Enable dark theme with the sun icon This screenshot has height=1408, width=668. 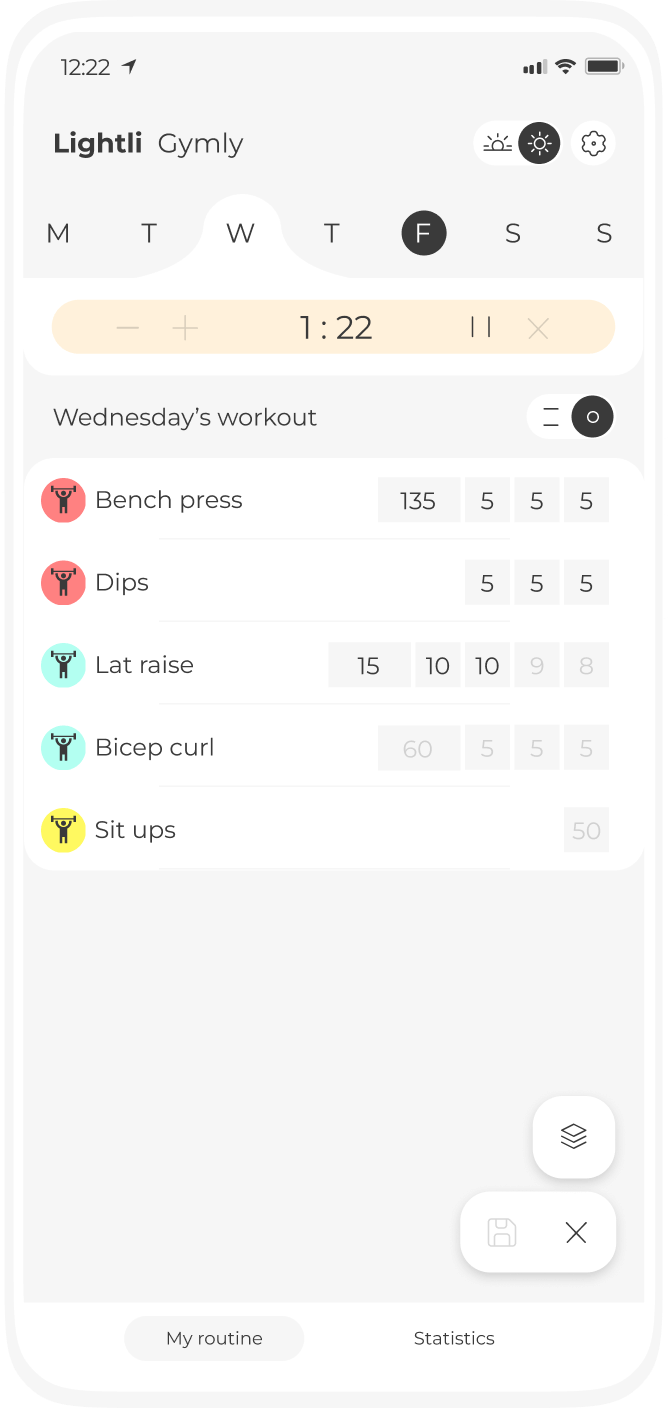(539, 143)
